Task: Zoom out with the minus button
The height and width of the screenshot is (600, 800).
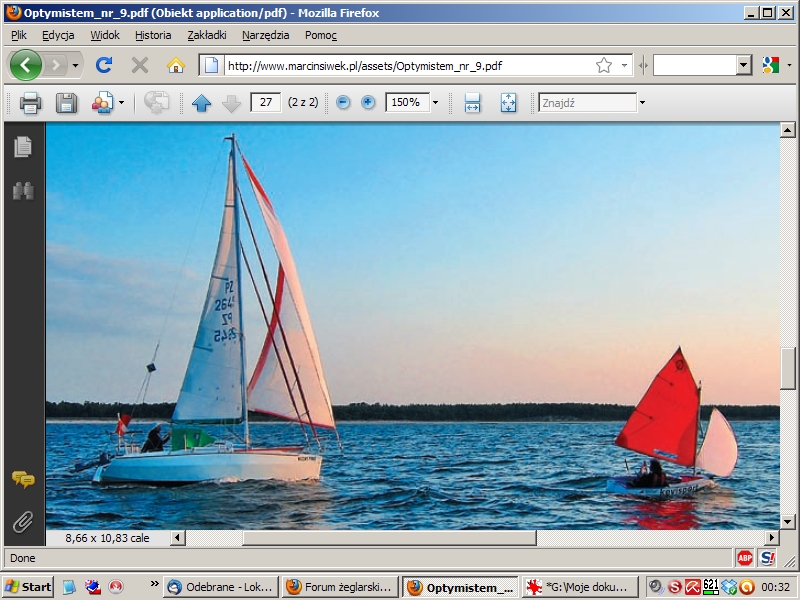Action: point(343,103)
